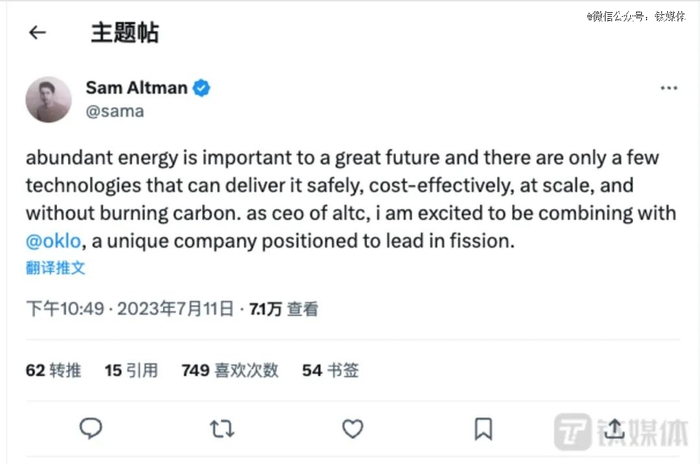Click the reply speech bubble icon
The image size is (700, 464).
point(91,429)
